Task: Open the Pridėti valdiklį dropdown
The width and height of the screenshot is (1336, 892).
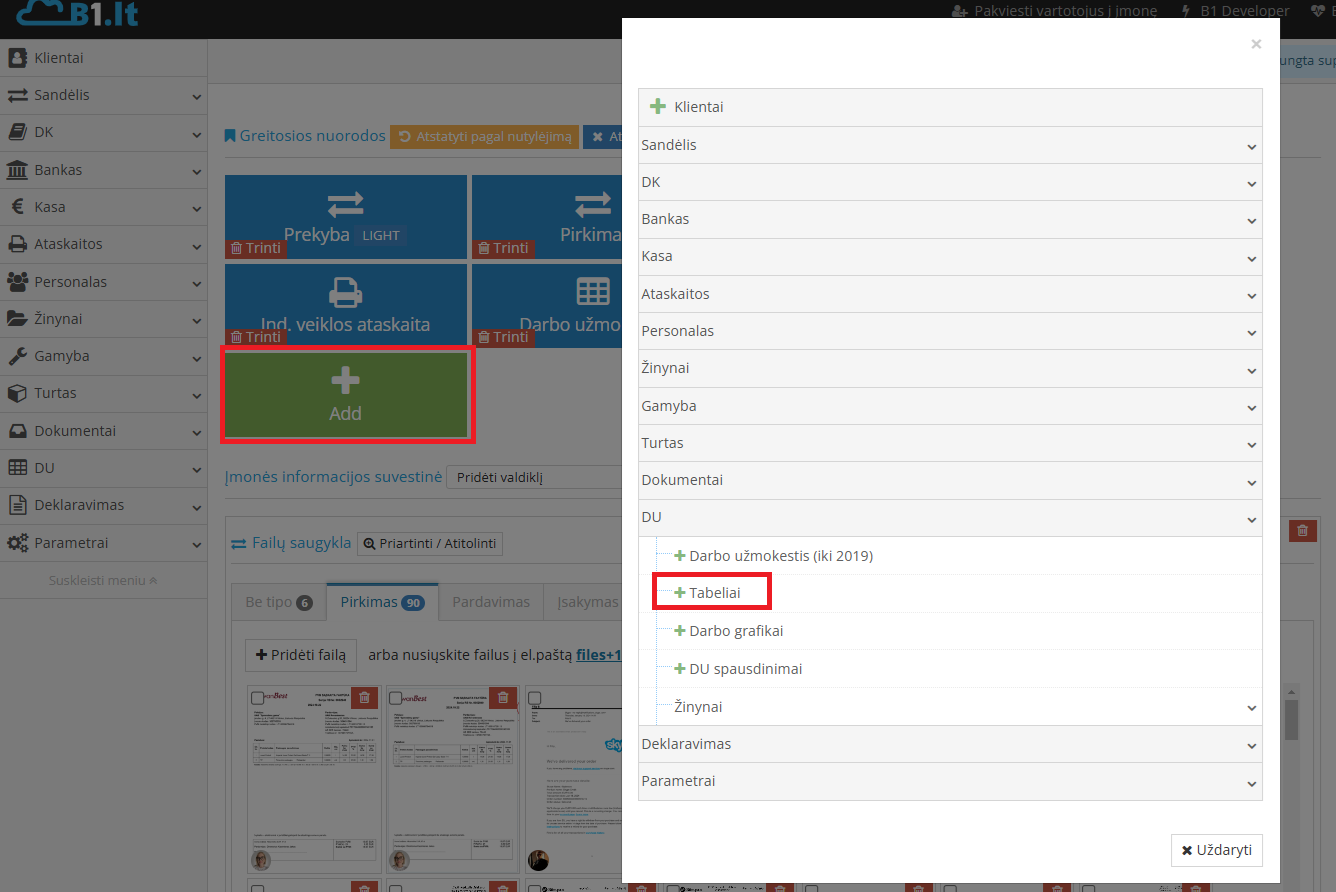Action: coord(534,478)
